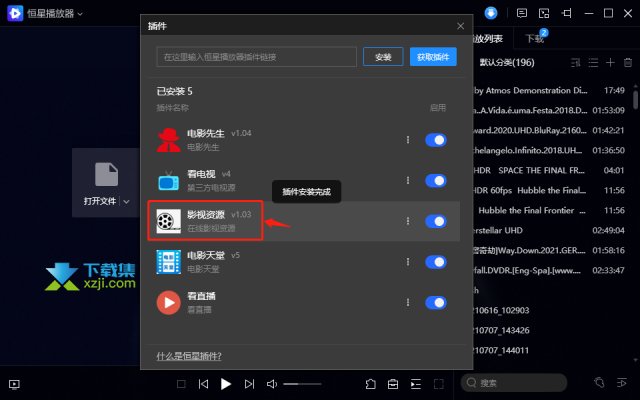Click the pin window on top icon
Viewport: 640px width, 400px height.
tap(567, 13)
